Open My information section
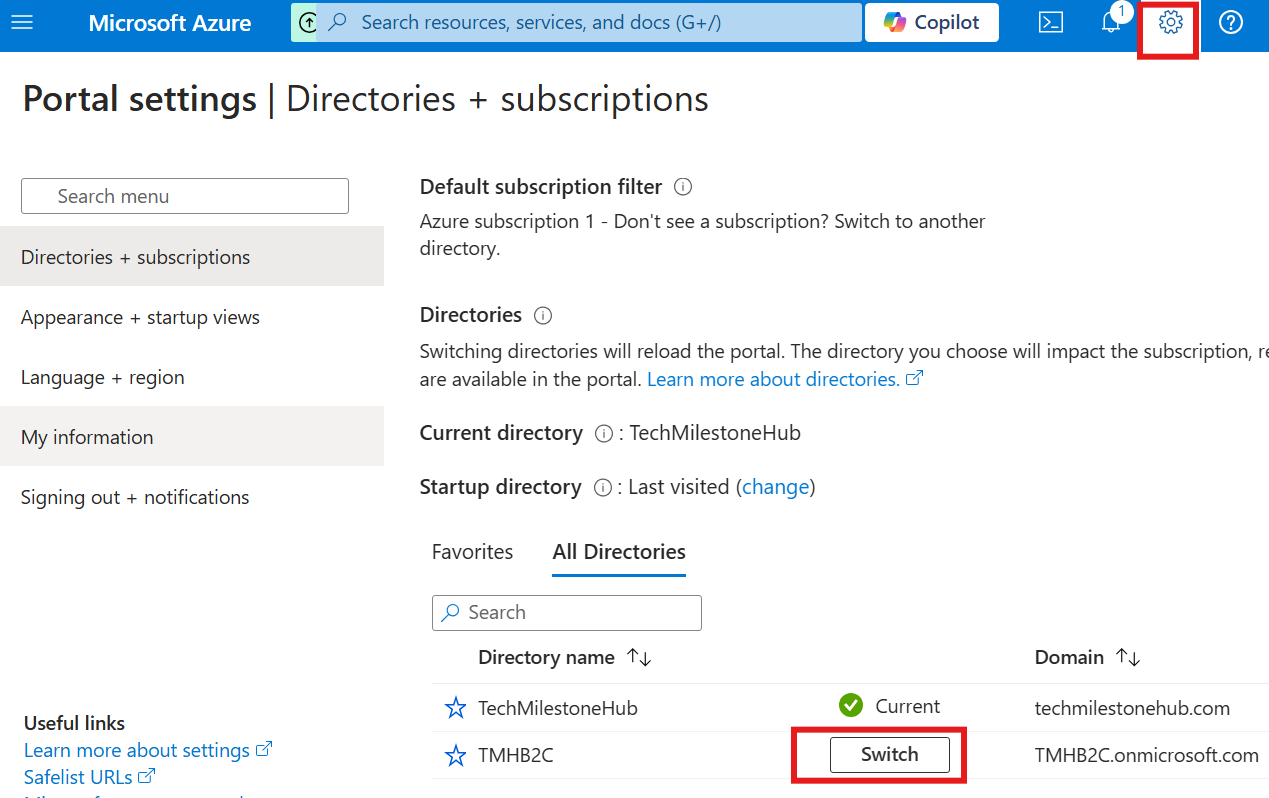 192,437
